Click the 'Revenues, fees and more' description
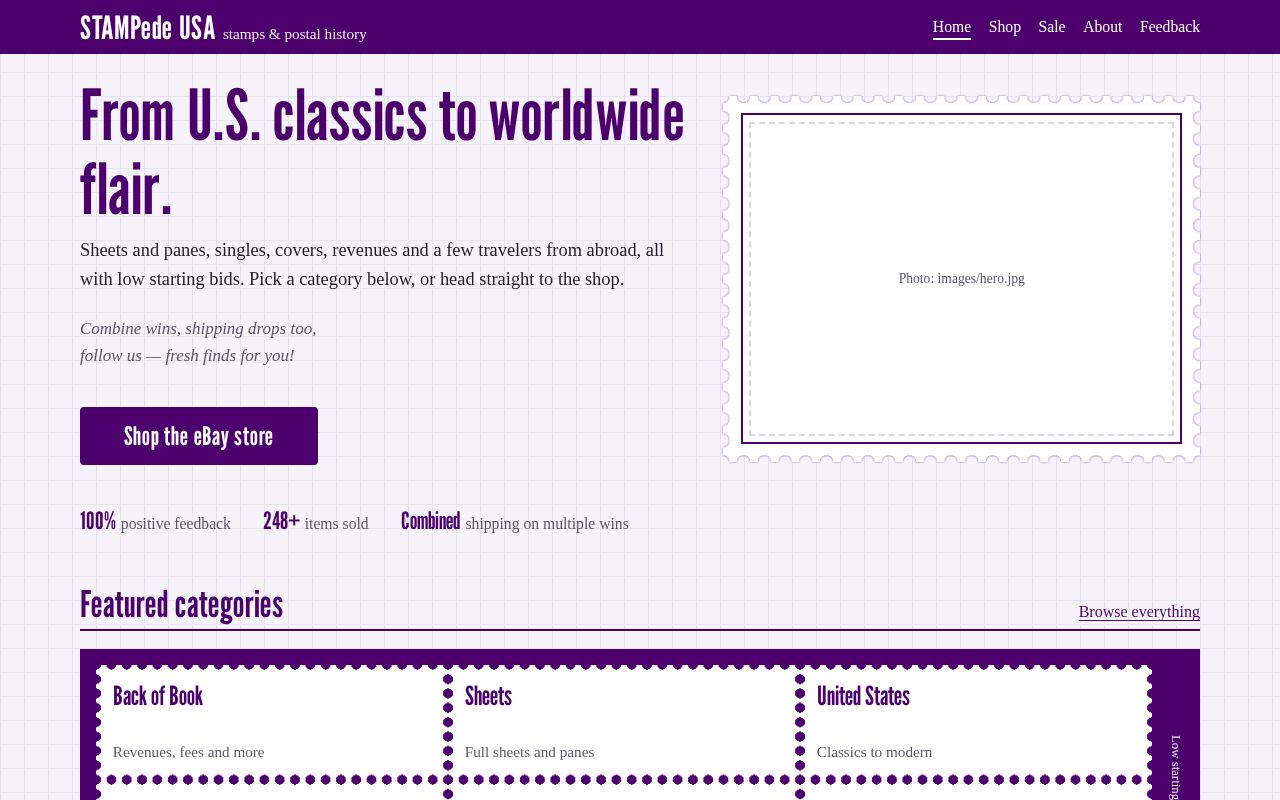Image resolution: width=1280 pixels, height=800 pixels. tap(188, 752)
